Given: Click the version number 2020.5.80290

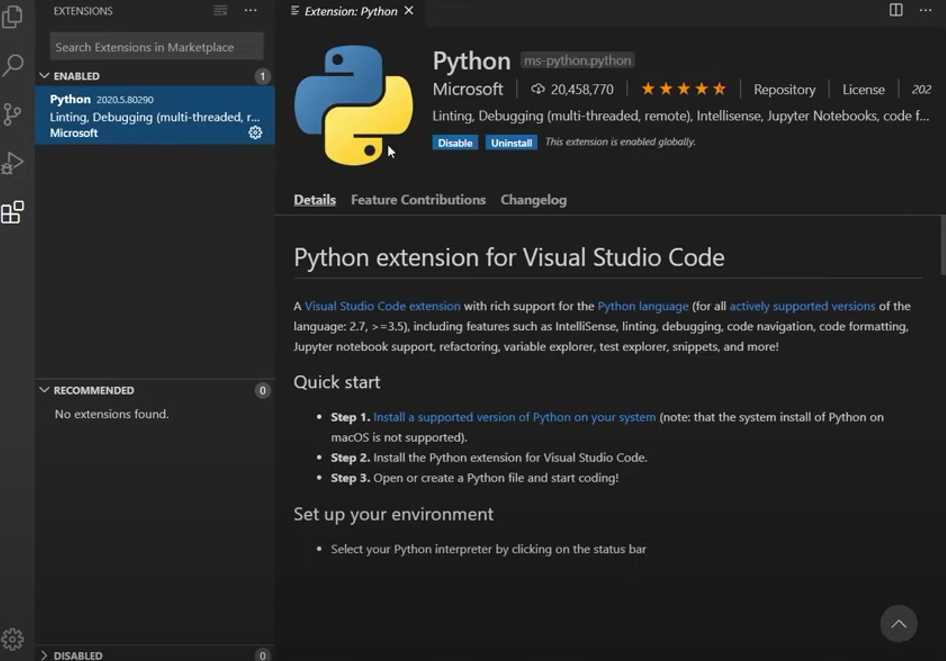Looking at the screenshot, I should point(125,100).
